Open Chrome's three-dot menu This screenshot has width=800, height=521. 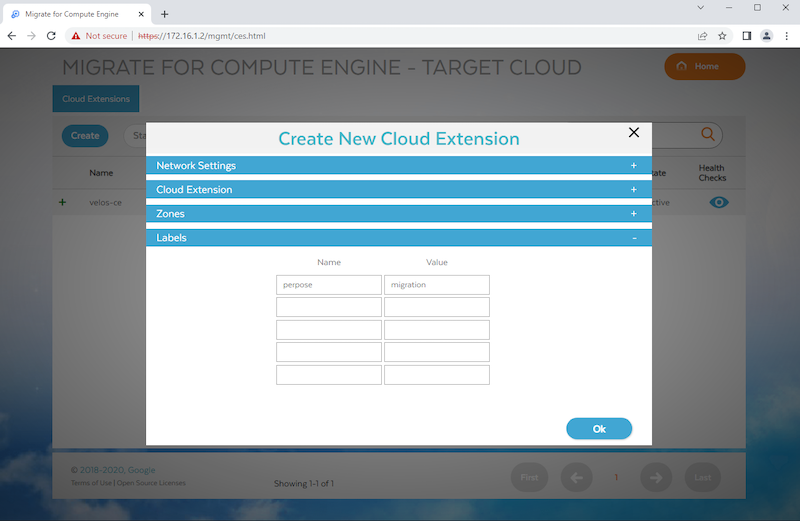point(786,35)
